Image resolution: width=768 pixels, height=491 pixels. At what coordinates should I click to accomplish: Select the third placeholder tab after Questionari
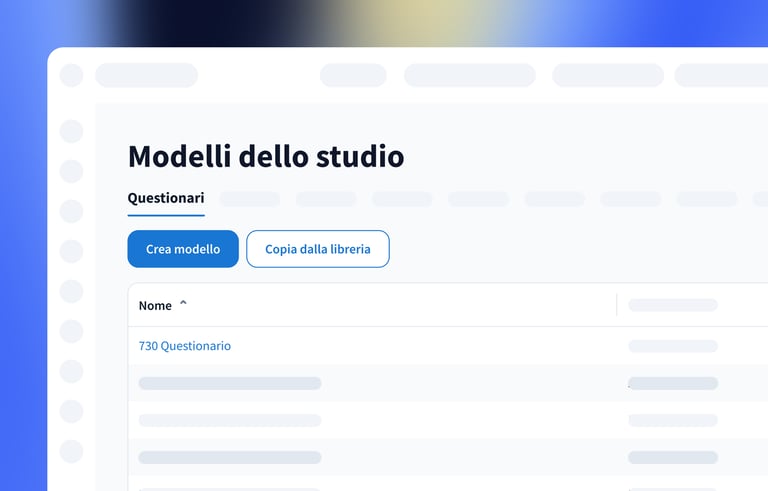coord(402,199)
